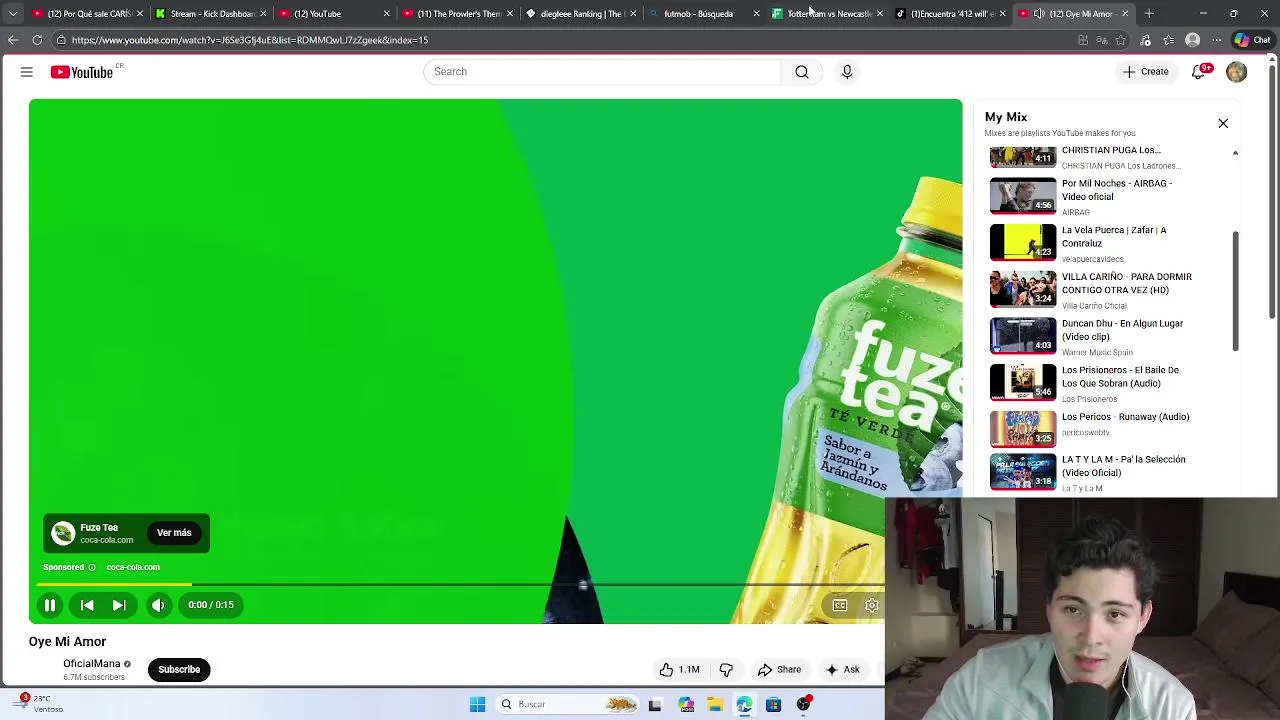Dislike the video
Screen dimensions: 1280x720
point(726,670)
